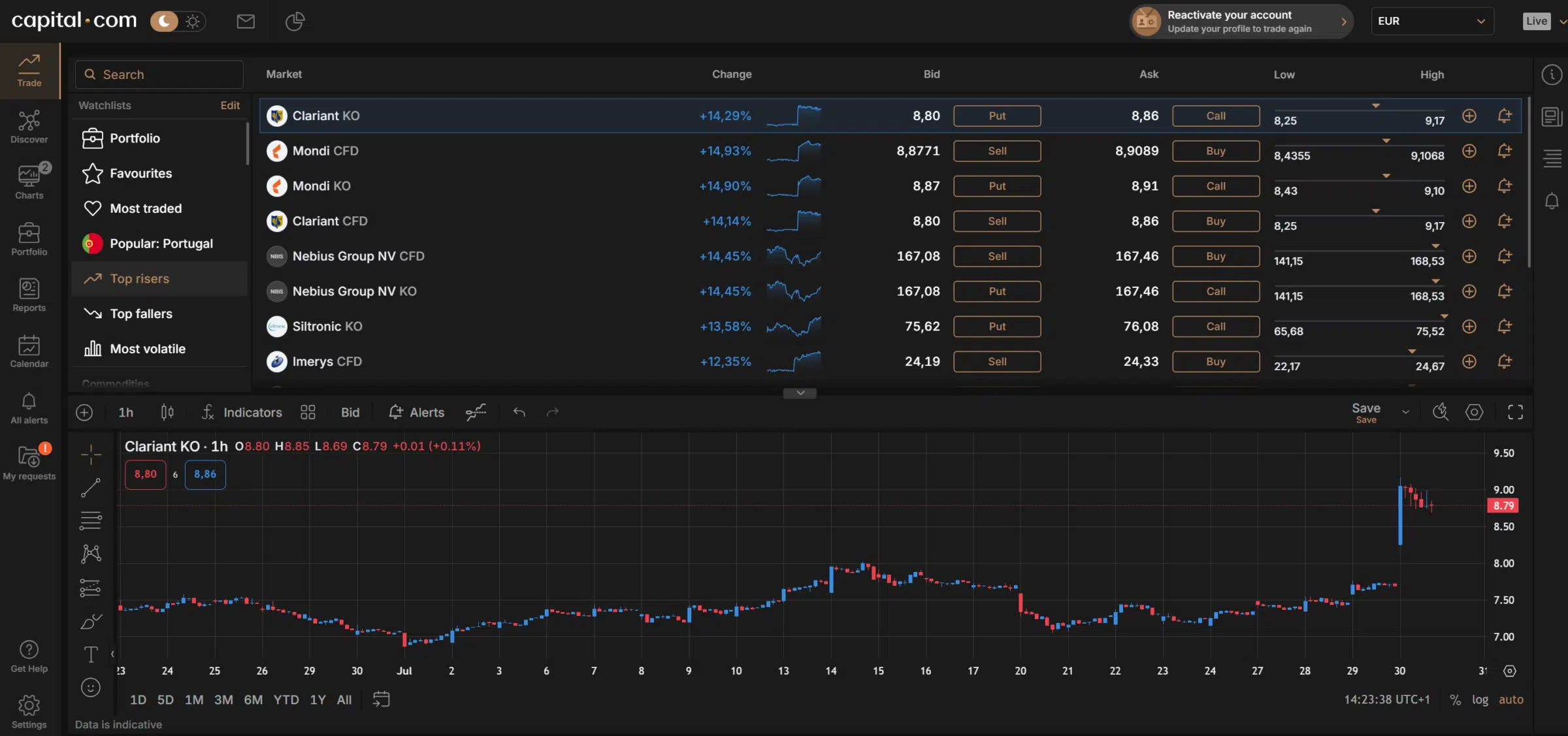Click Buy button for Mondi CFD

point(1216,151)
